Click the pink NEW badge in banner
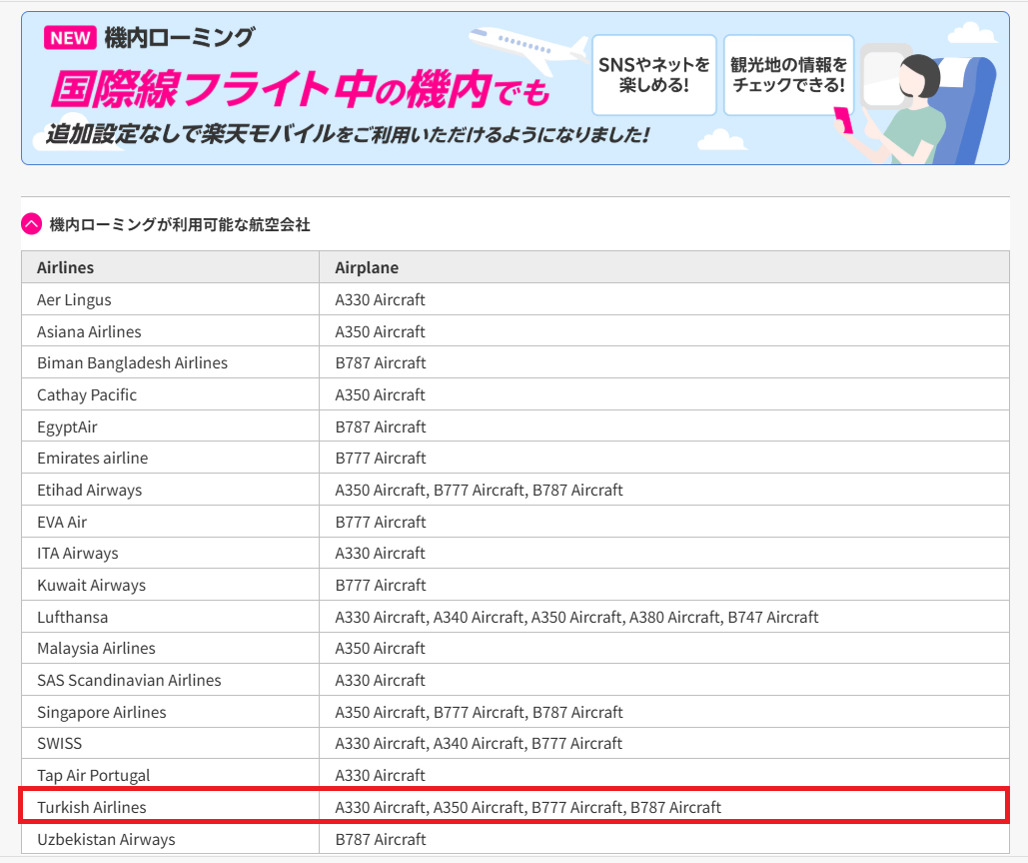Image resolution: width=1028 pixels, height=863 pixels. coord(70,38)
